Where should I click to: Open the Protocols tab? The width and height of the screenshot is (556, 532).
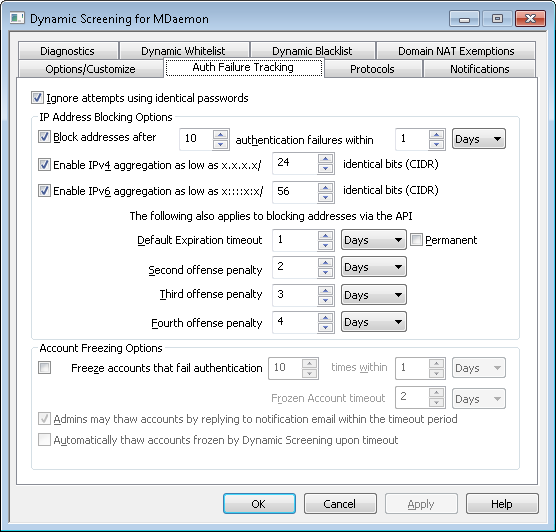tap(372, 68)
